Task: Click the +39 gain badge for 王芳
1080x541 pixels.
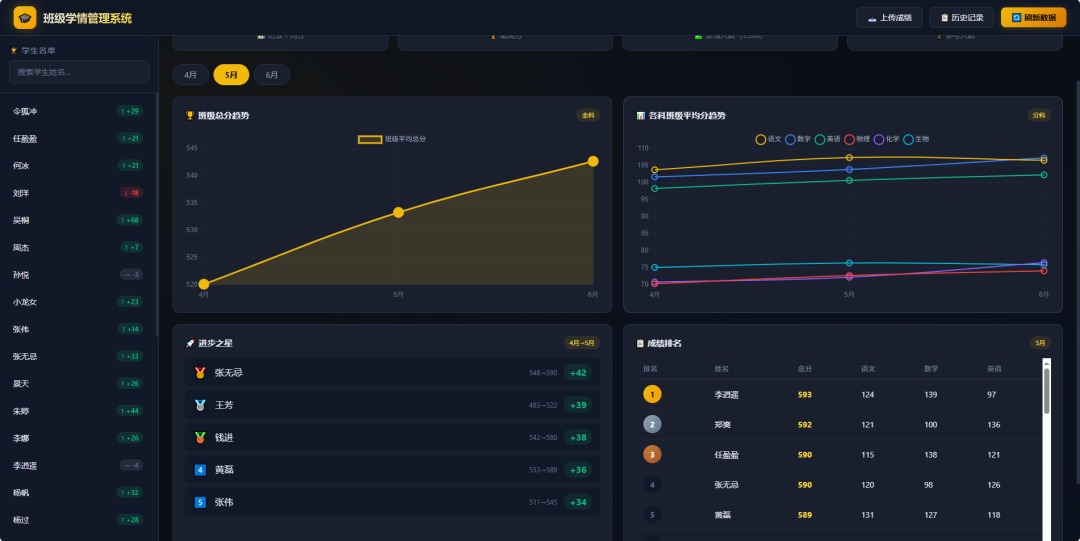Action: click(x=578, y=405)
